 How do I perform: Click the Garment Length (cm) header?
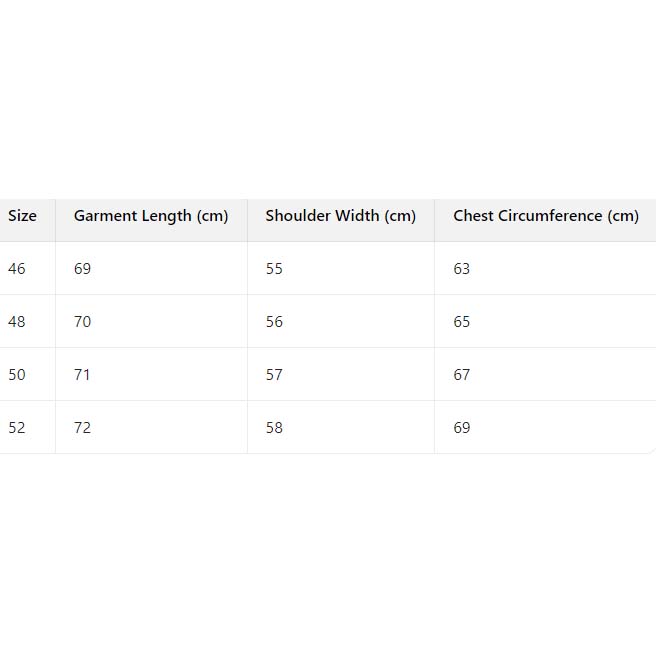(151, 216)
